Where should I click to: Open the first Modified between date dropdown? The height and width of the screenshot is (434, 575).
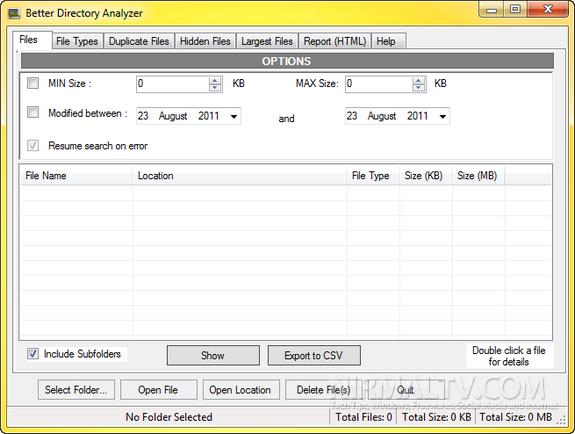[234, 116]
